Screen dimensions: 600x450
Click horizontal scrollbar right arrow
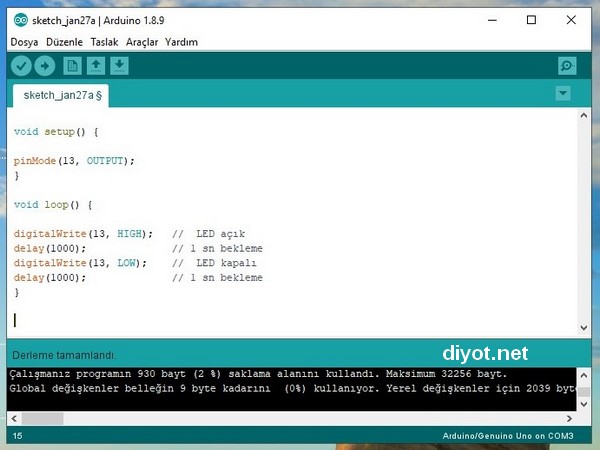[569, 419]
